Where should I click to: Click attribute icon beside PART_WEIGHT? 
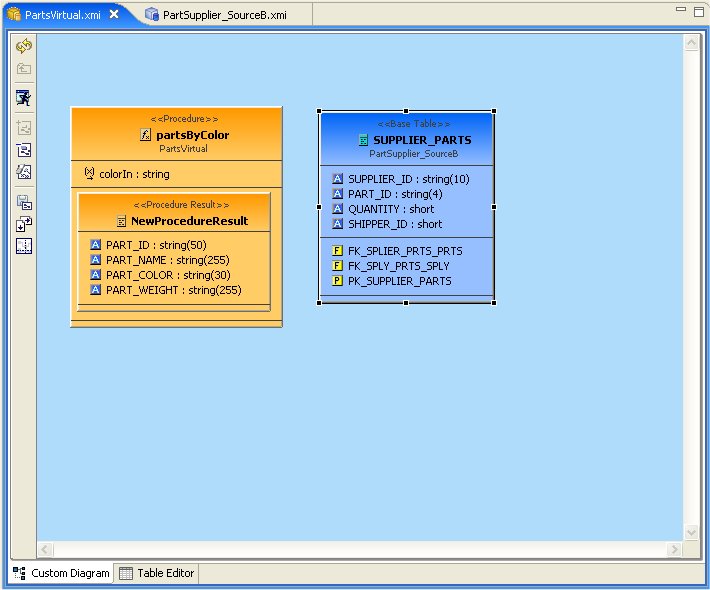coord(96,290)
